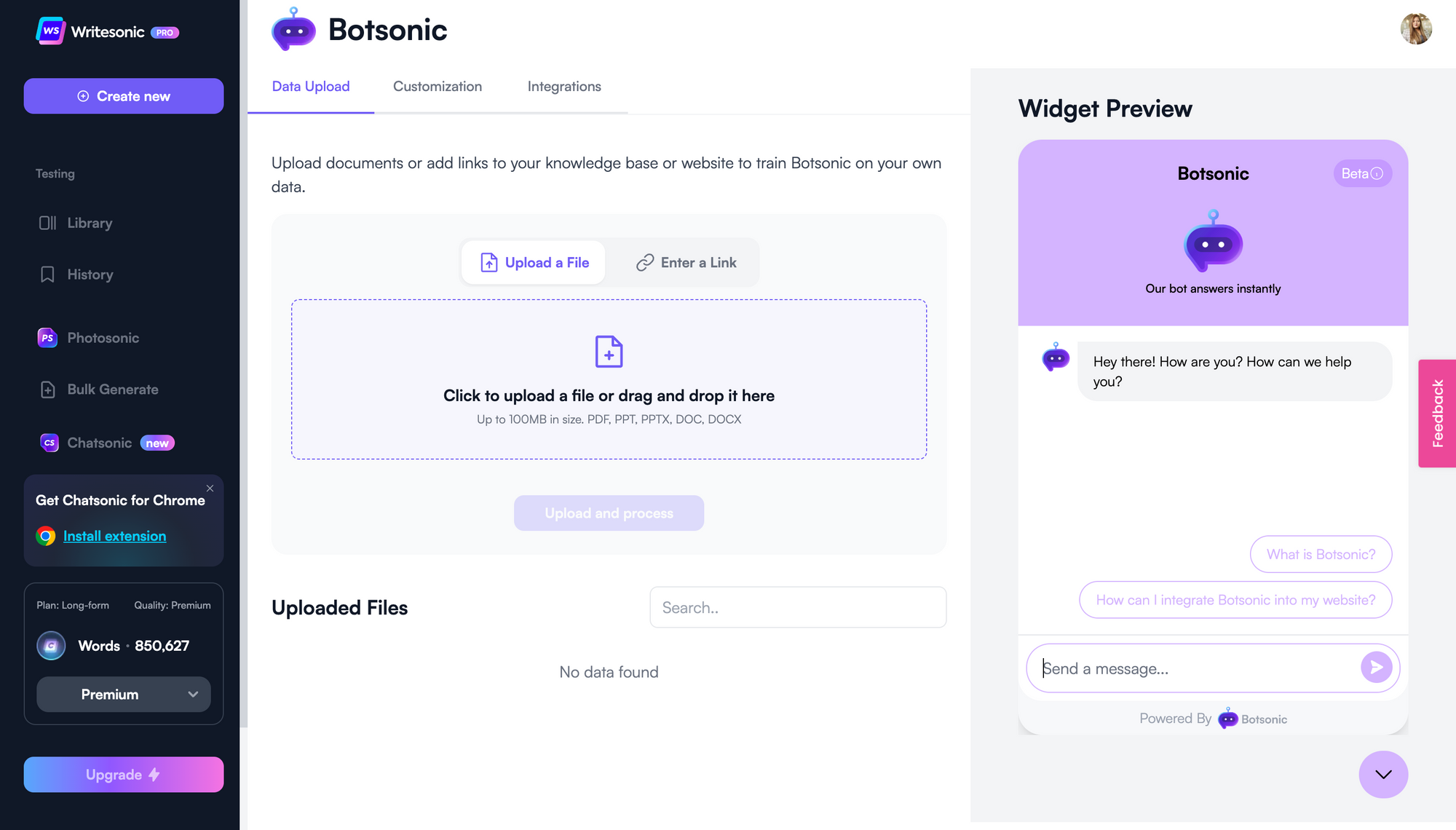1456x830 pixels.
Task: Click the Library bookmark icon
Action: click(x=47, y=223)
